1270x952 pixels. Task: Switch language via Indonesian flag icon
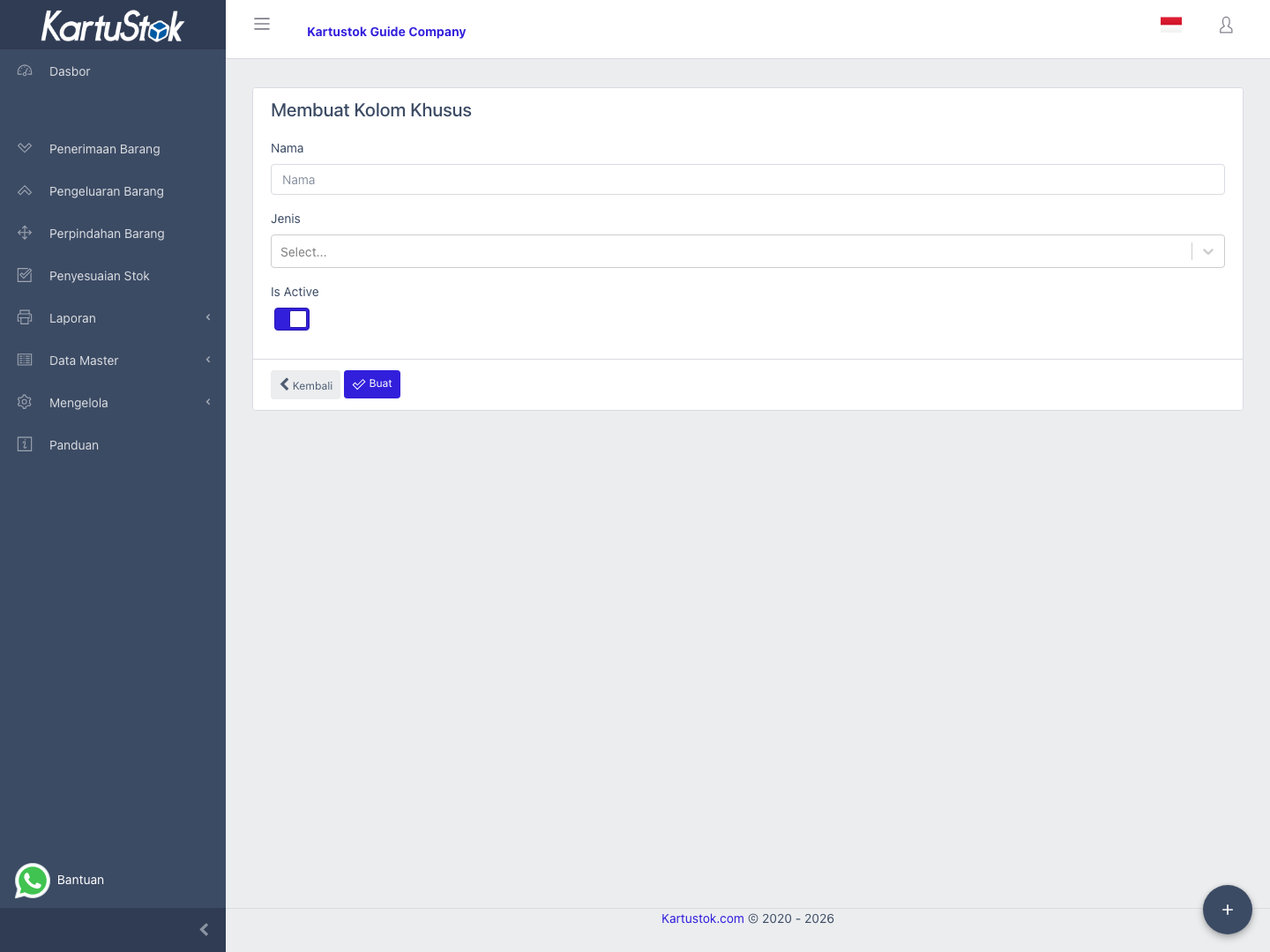1171,25
